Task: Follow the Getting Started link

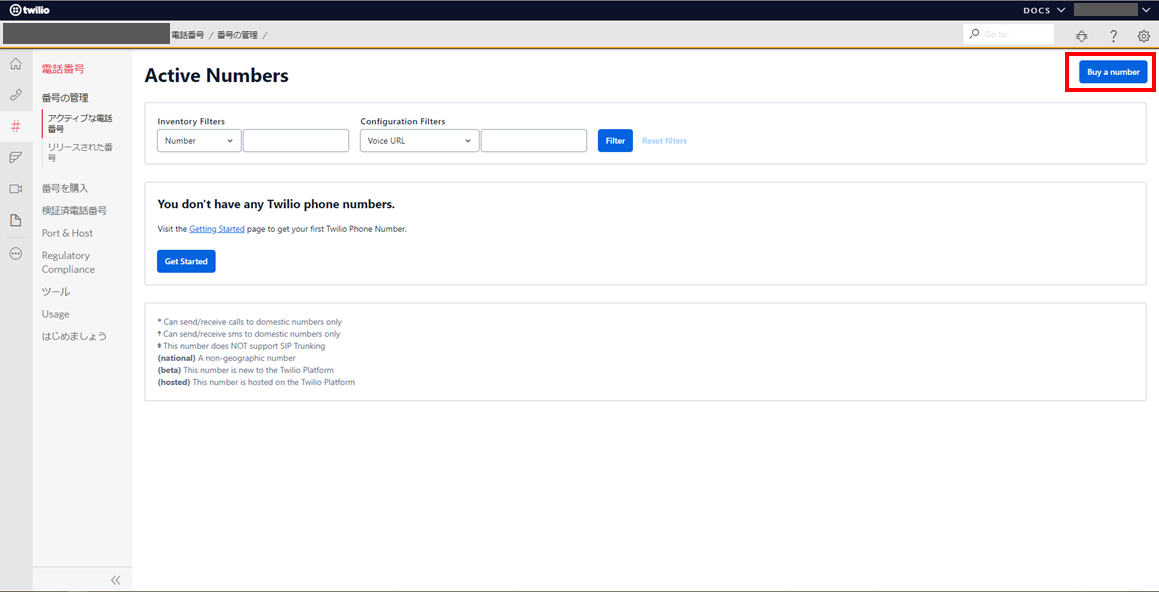Action: [217, 229]
